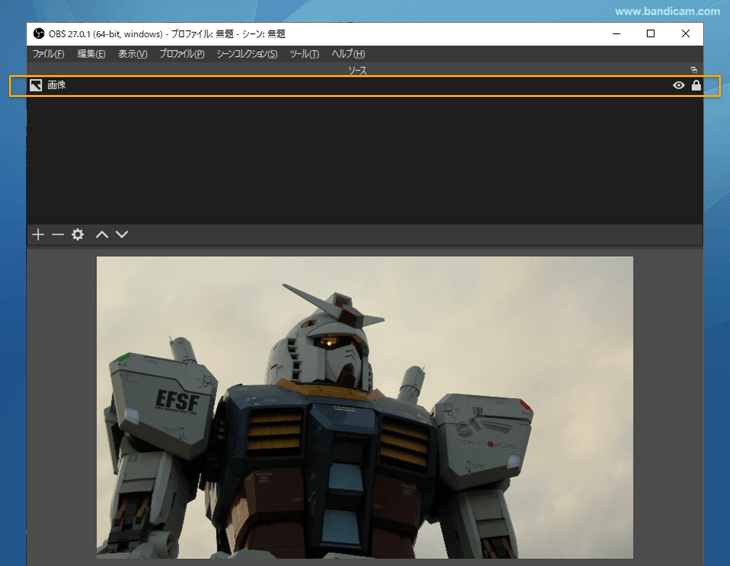The image size is (730, 566).
Task: Click the image source type icon
Action: pos(36,85)
